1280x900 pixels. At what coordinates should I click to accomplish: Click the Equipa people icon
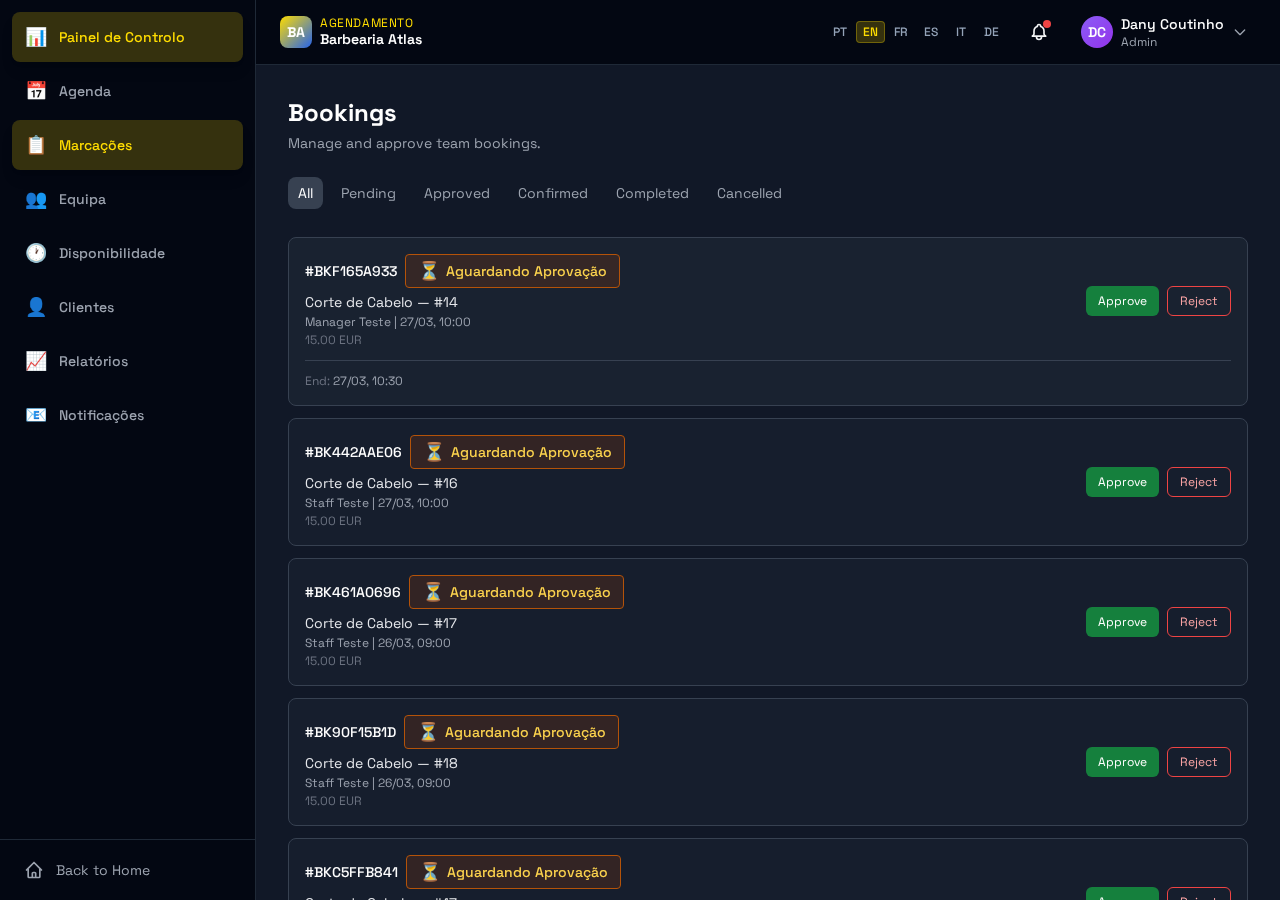(x=36, y=199)
